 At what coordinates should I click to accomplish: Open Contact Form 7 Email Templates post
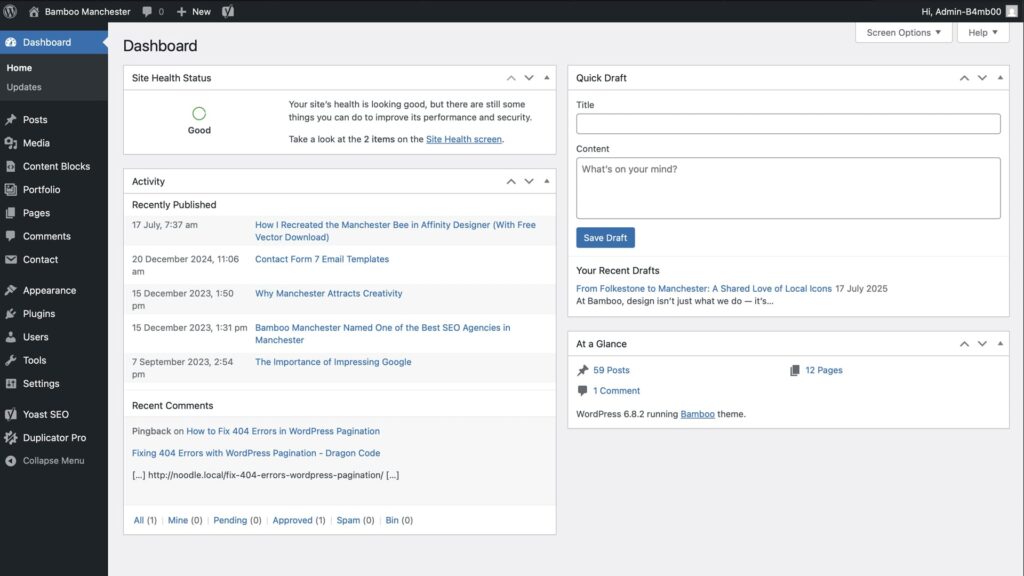pyautogui.click(x=322, y=259)
